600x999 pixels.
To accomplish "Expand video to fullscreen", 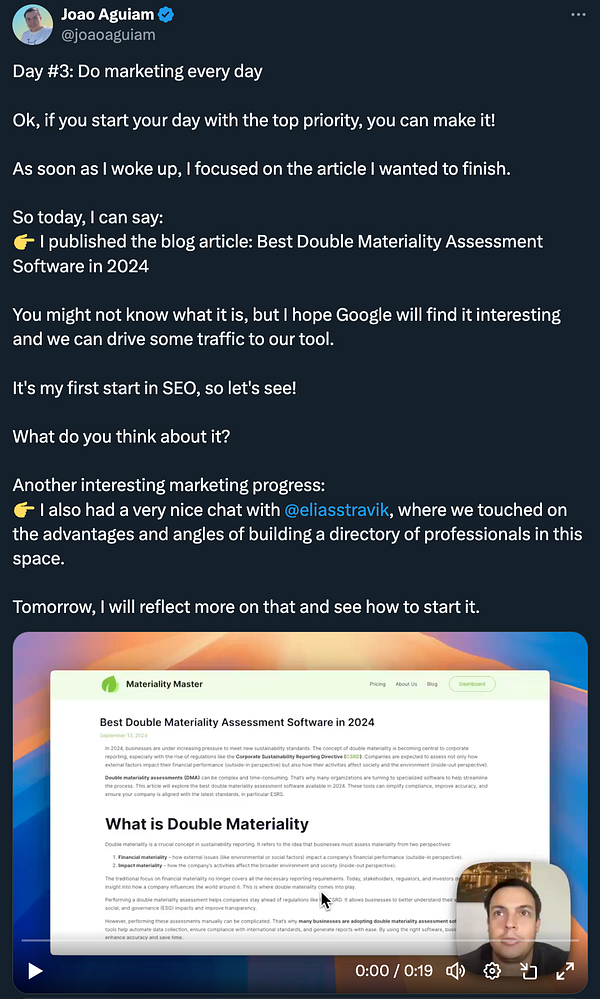I will click(565, 971).
